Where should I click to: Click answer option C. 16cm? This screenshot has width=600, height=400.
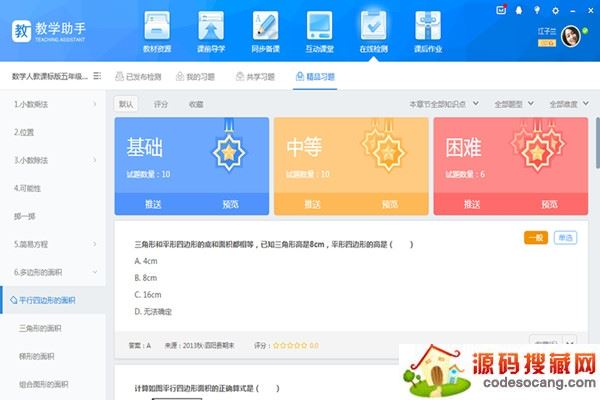click(x=148, y=295)
